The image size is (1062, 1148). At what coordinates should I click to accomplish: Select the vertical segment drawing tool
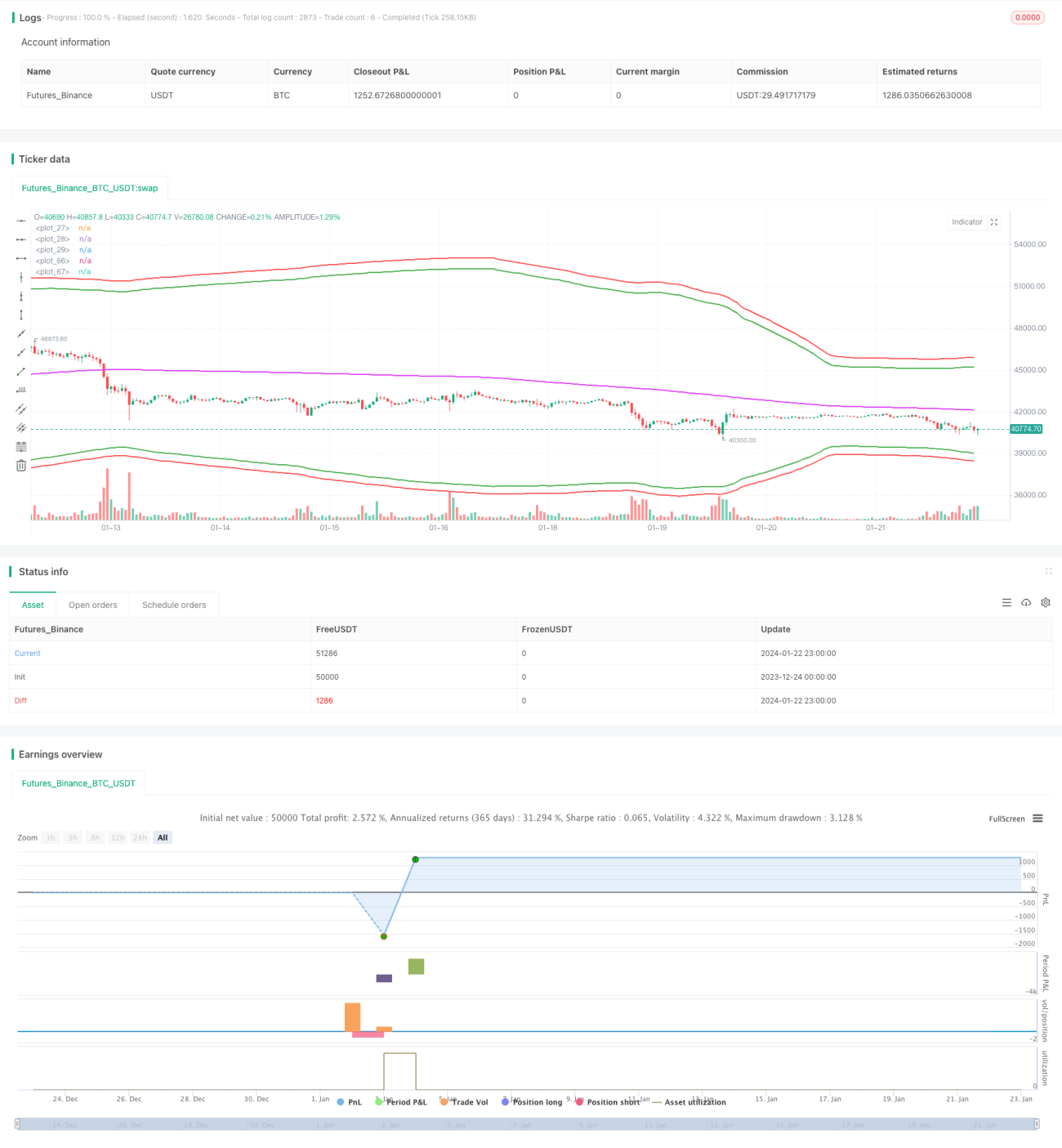click(x=21, y=315)
